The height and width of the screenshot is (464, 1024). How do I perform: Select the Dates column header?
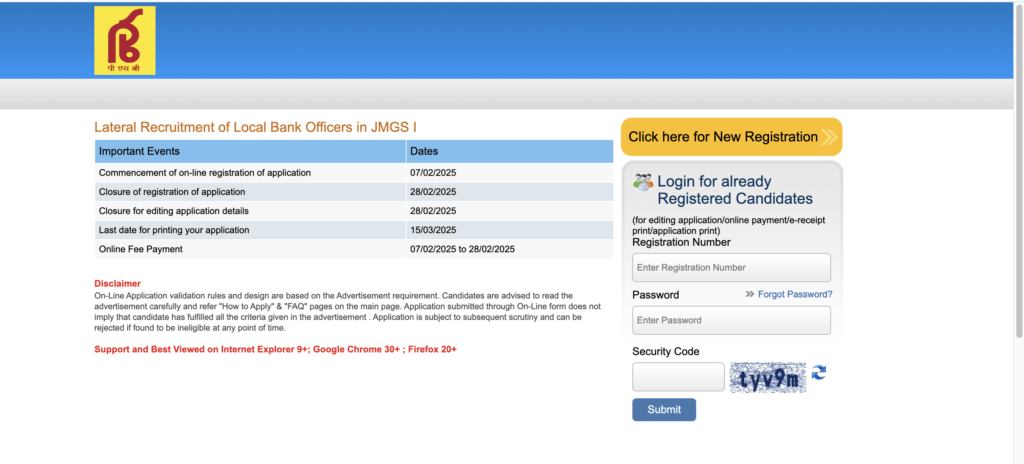(509, 152)
